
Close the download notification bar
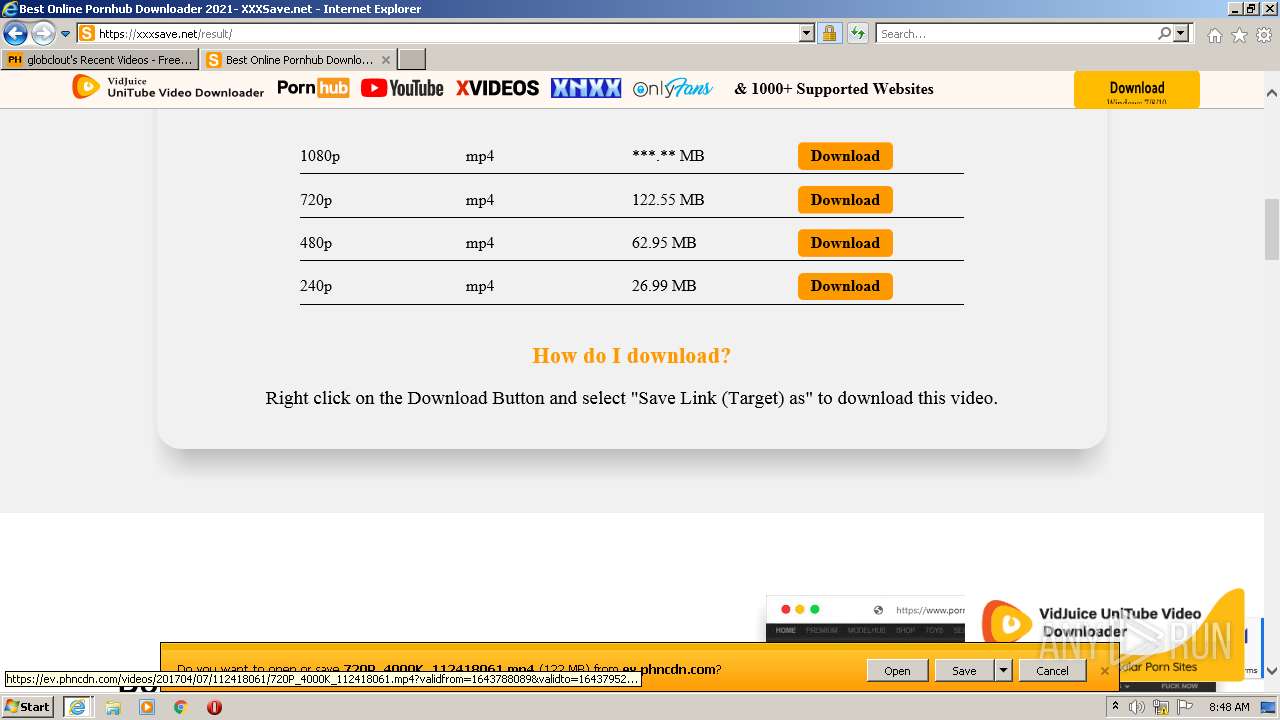[x=1105, y=671]
